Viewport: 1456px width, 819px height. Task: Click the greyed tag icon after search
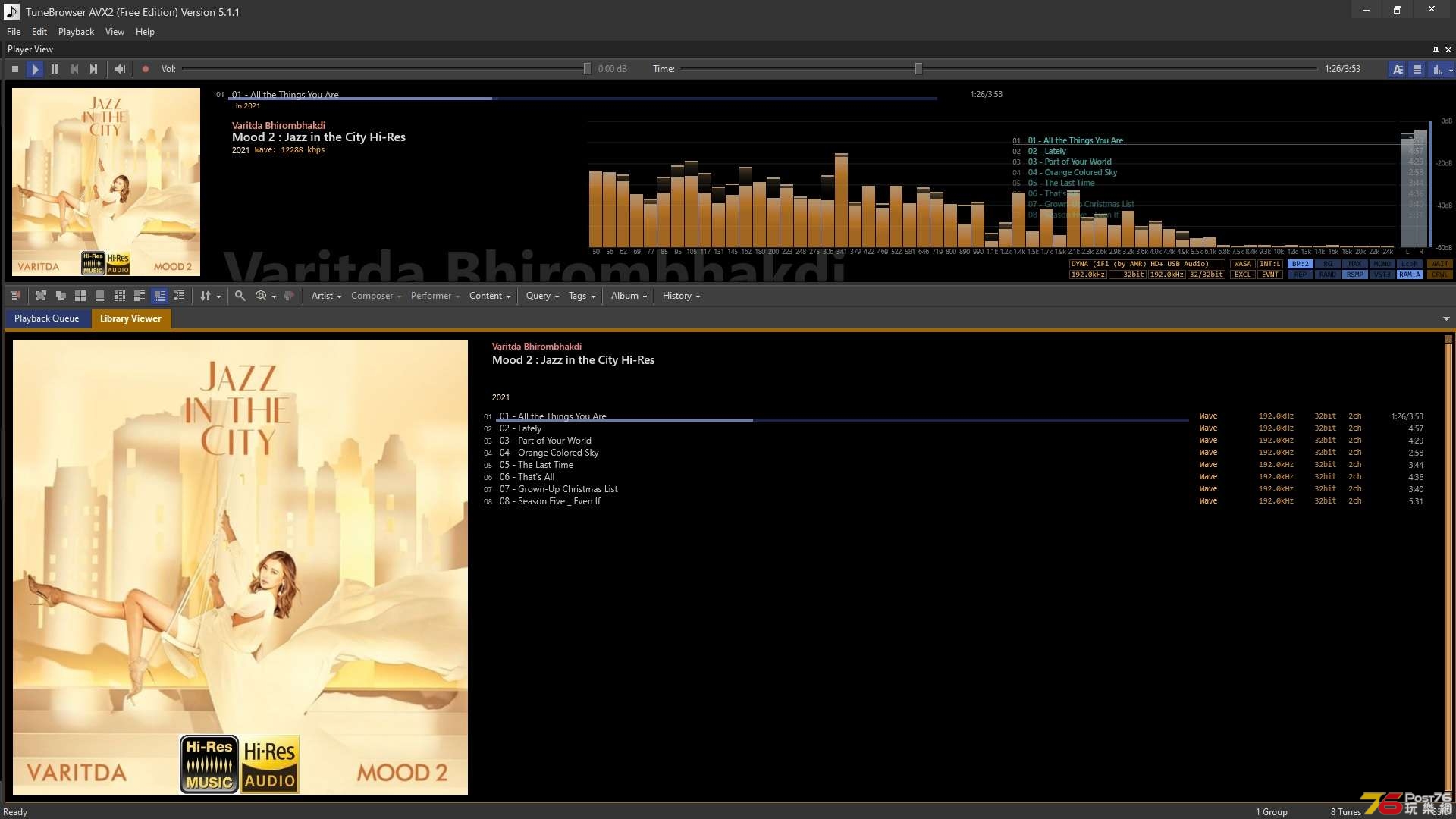(x=289, y=296)
